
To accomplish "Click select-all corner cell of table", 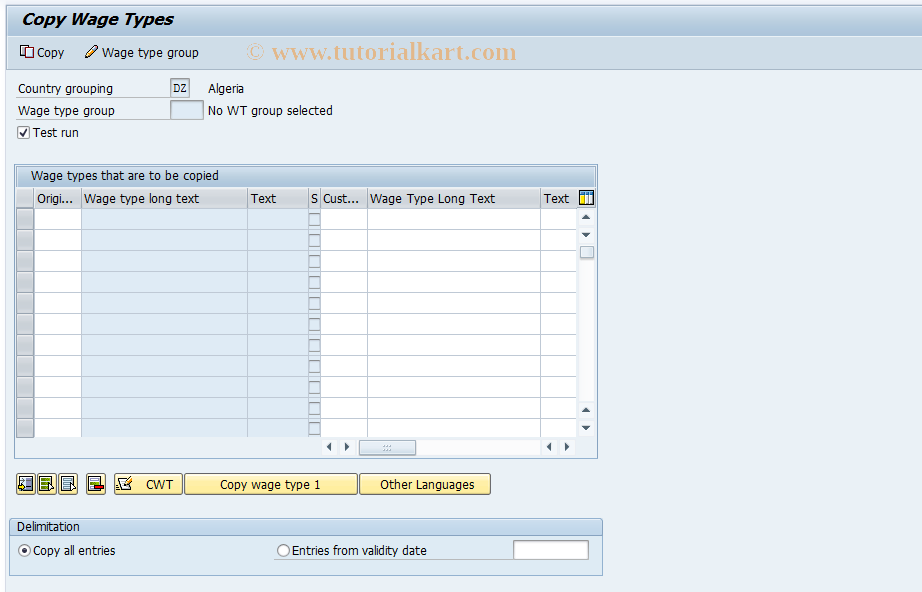I will 25,199.
